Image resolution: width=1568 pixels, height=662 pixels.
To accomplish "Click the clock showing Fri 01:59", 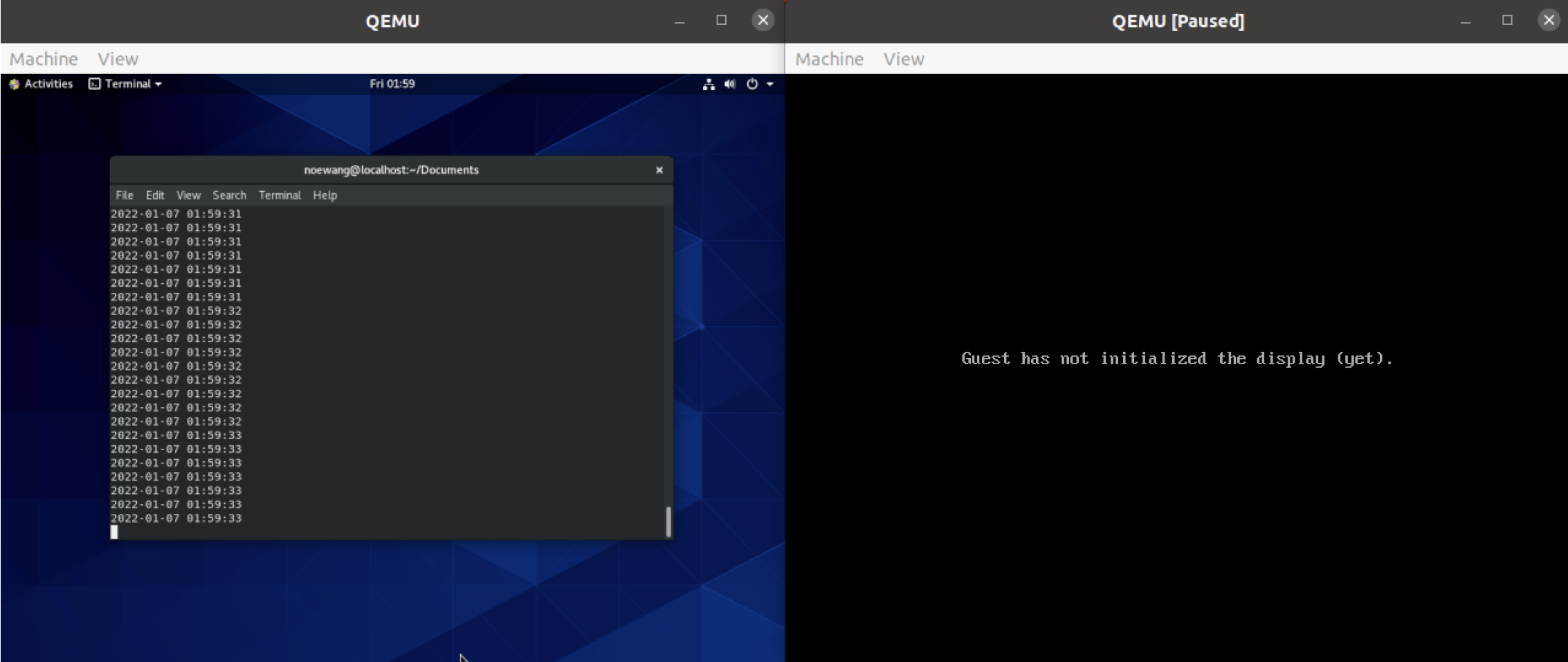I will pos(392,84).
